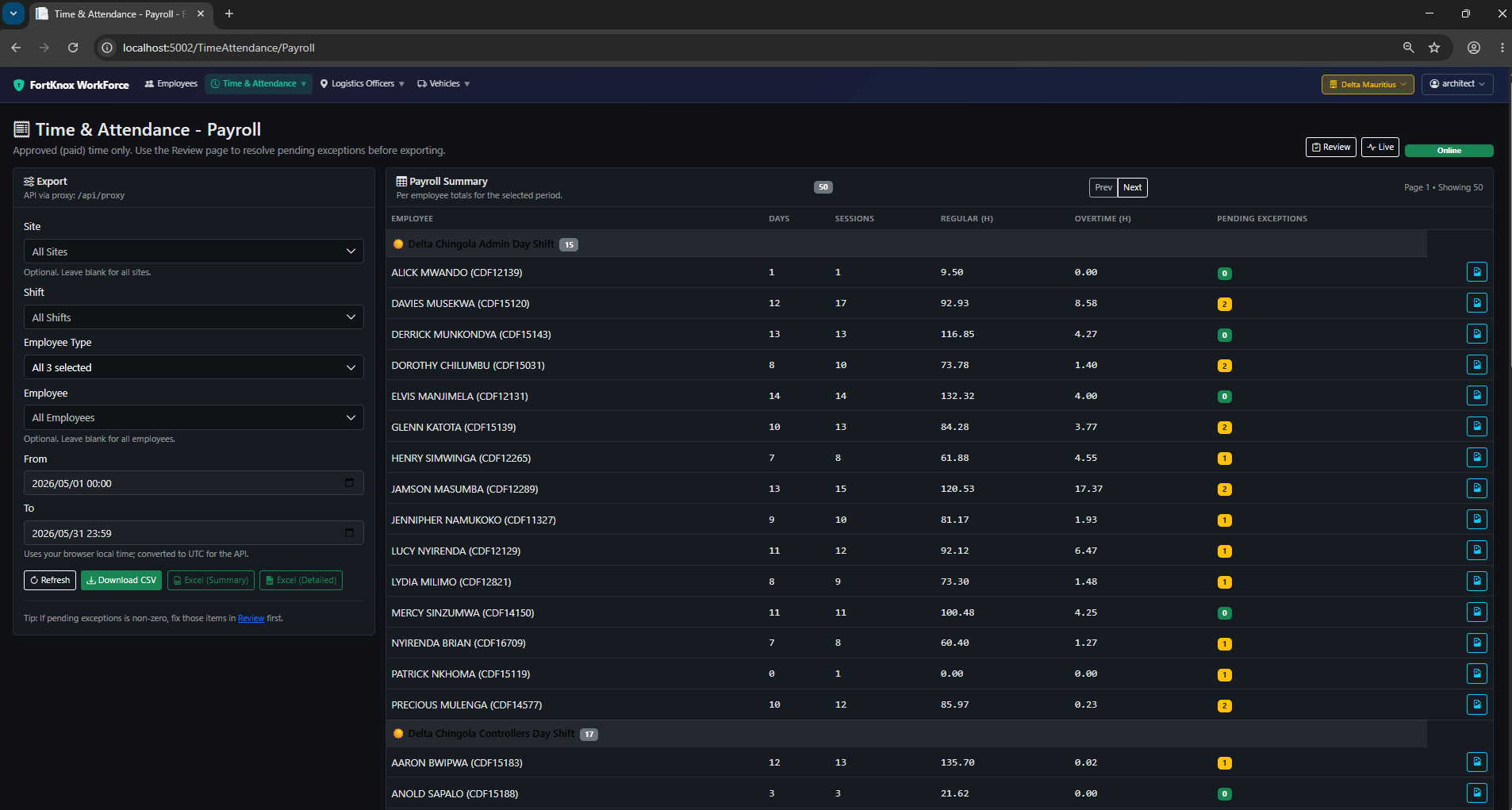The width and height of the screenshot is (1512, 810).
Task: Click the FortKnox WorkForce shield logo
Action: [x=19, y=85]
